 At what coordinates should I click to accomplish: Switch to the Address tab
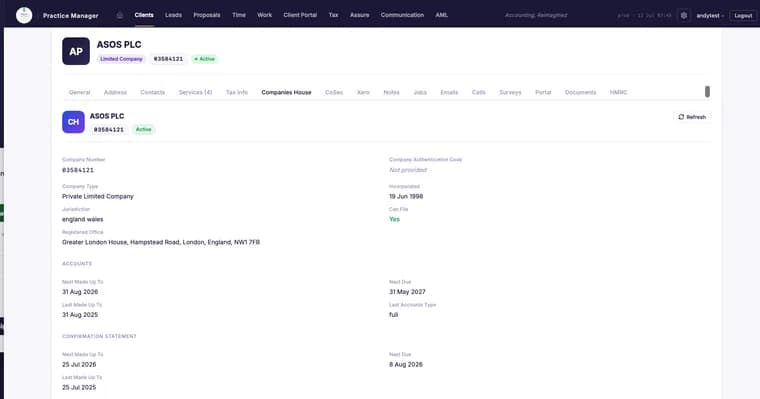coord(115,92)
